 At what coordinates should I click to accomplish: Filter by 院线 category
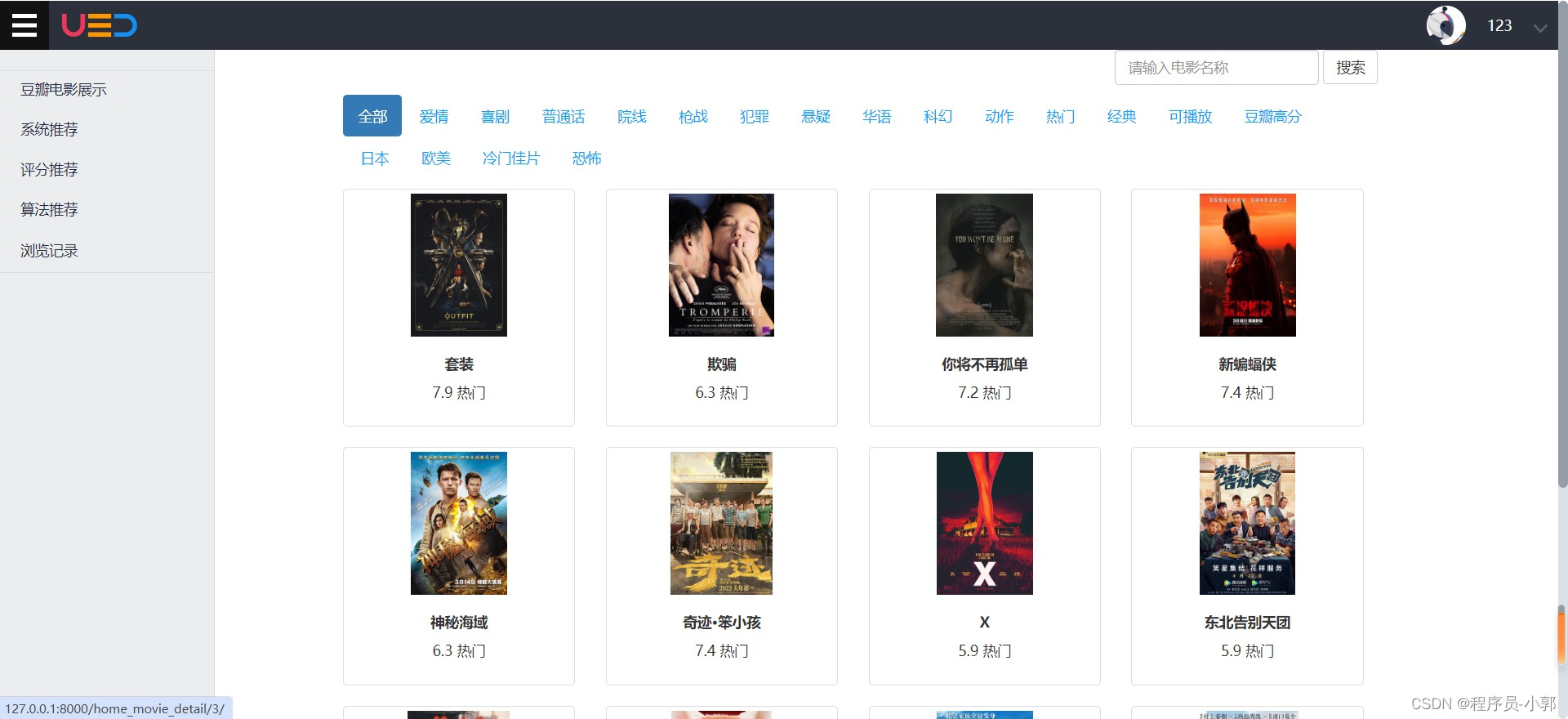click(x=631, y=116)
